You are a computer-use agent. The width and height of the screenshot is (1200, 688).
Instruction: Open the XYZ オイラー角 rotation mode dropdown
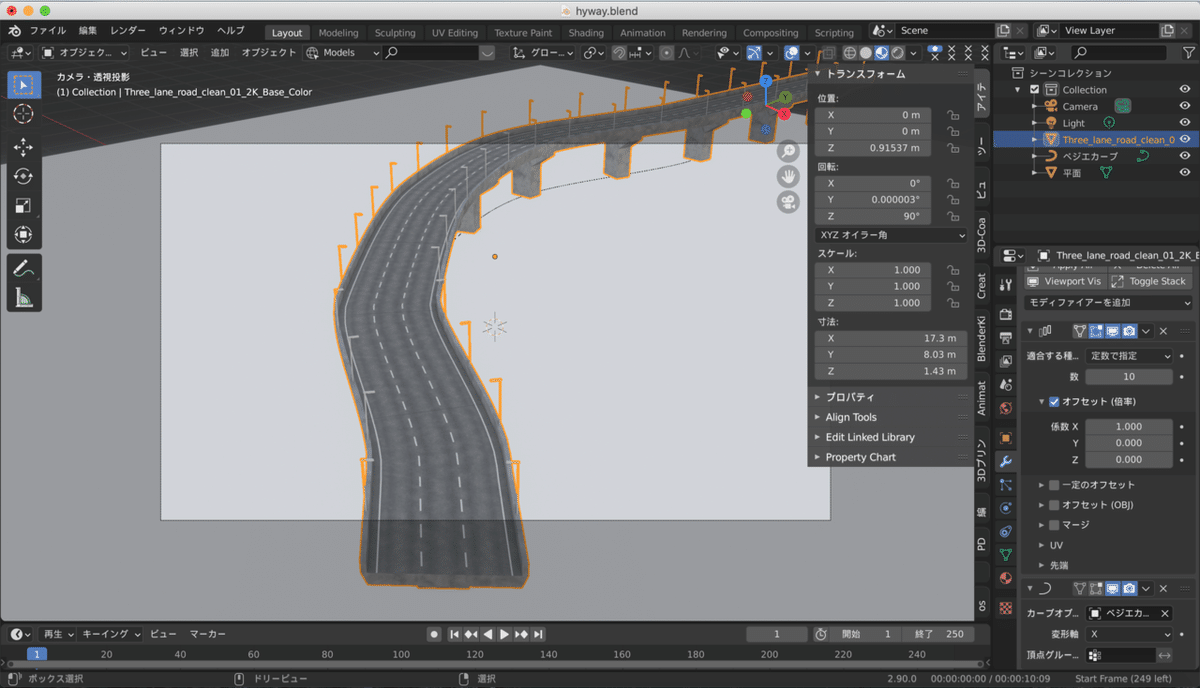pos(891,235)
